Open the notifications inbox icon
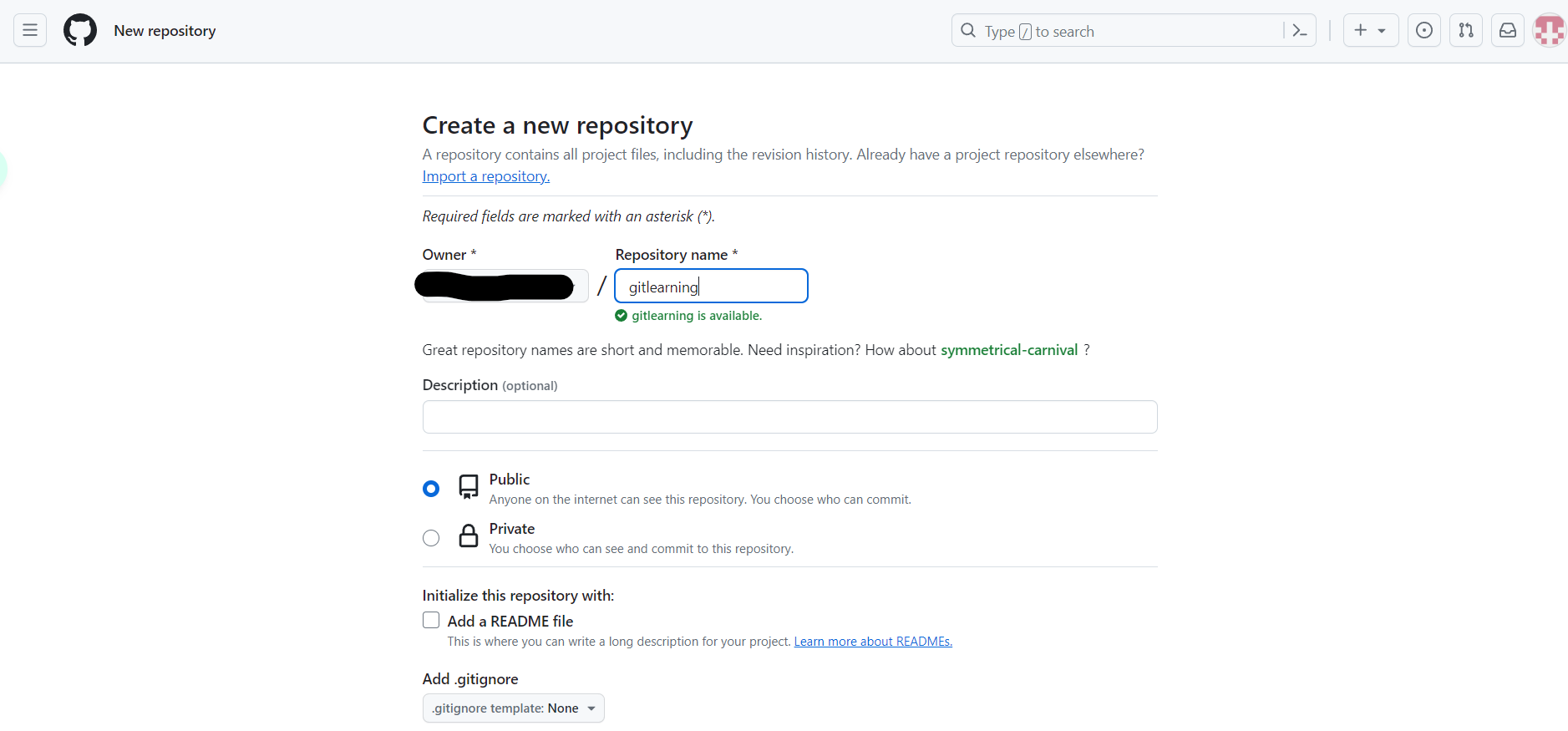This screenshot has height=731, width=1568. pyautogui.click(x=1507, y=31)
